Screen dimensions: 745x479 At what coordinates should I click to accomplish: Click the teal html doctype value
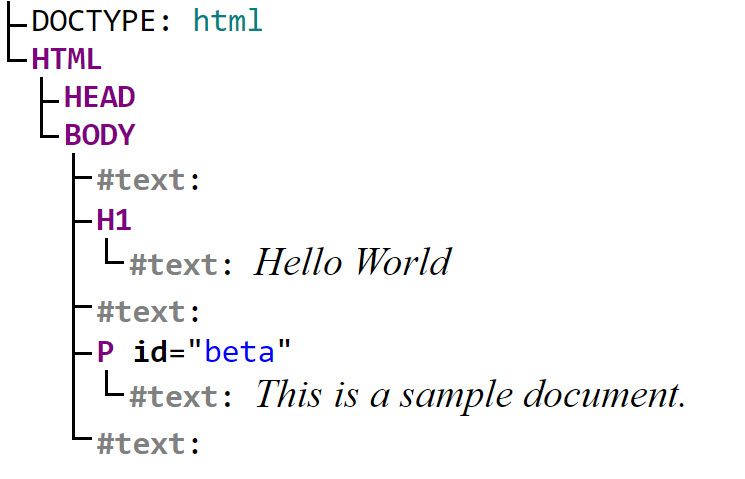pyautogui.click(x=228, y=21)
